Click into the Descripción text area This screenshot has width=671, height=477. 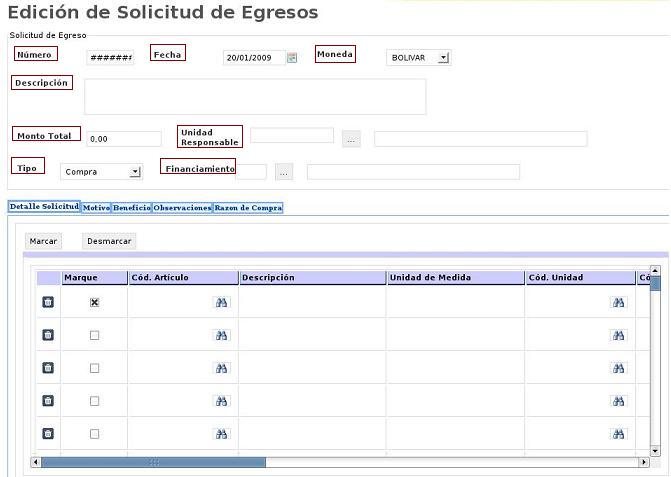(255, 97)
